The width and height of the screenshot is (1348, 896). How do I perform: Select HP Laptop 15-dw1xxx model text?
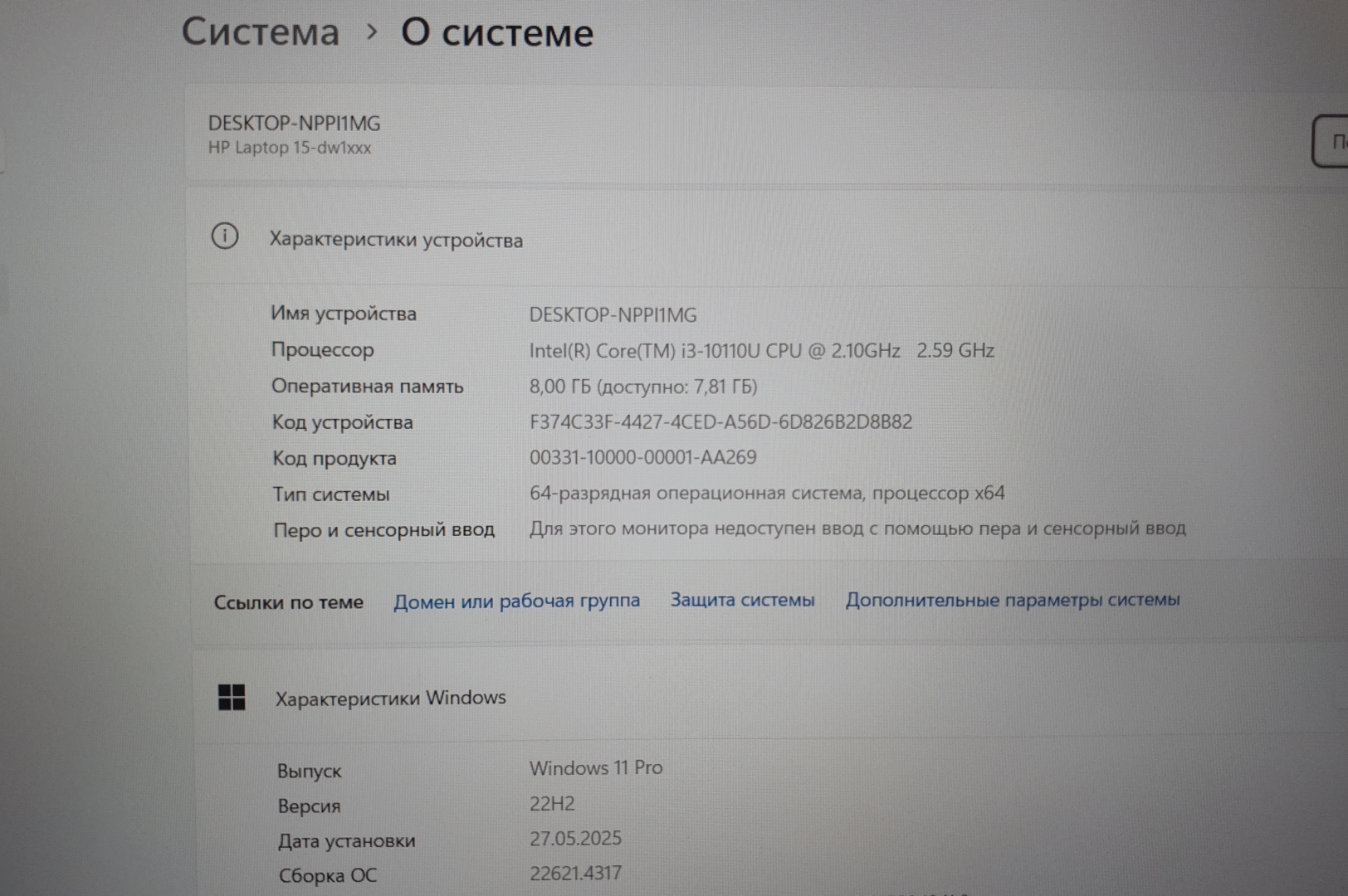pos(290,148)
